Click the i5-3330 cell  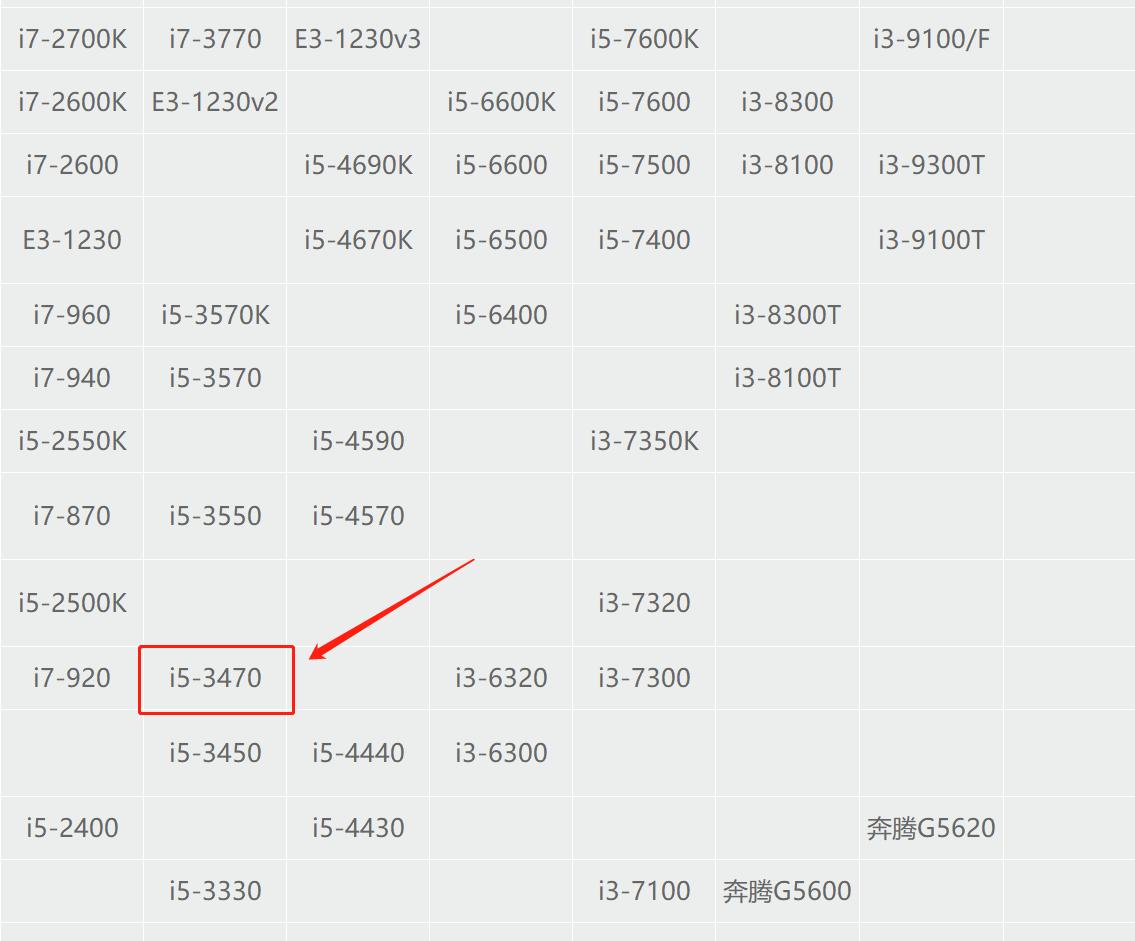click(215, 892)
